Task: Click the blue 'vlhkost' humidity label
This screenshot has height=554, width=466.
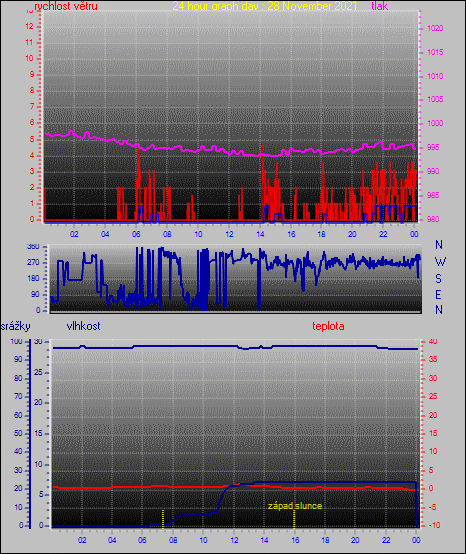Action: [x=83, y=326]
